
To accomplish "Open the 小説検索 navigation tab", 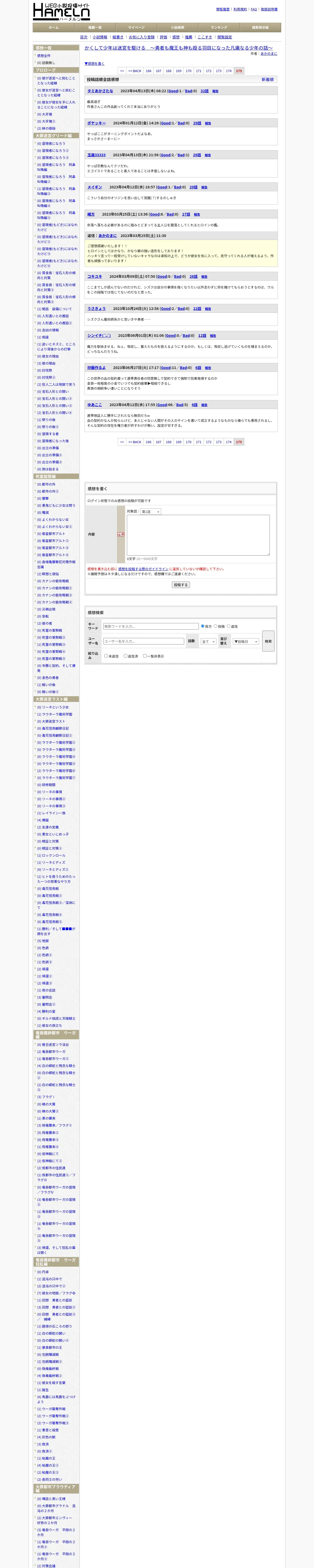I will [177, 27].
